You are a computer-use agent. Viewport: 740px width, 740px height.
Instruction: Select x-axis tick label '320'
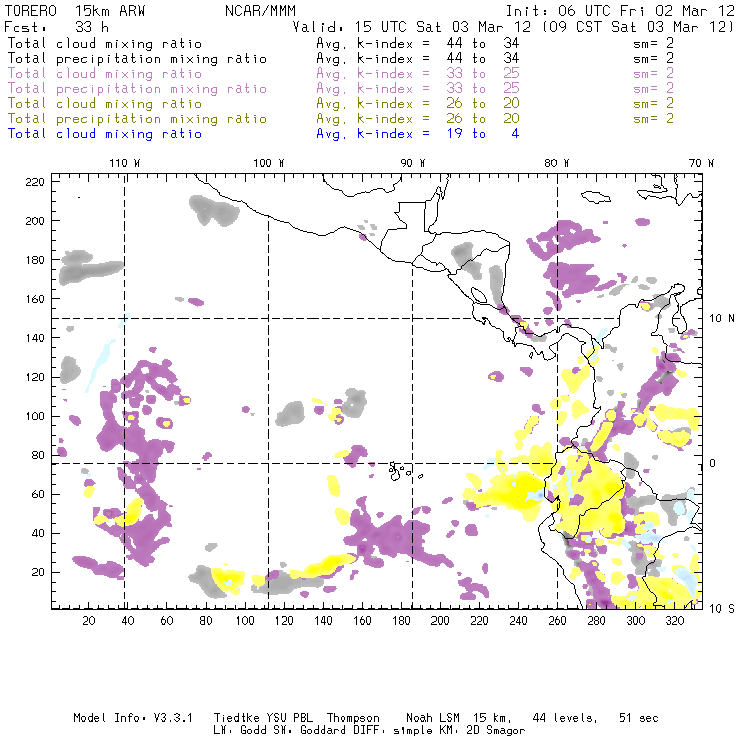pyautogui.click(x=675, y=621)
